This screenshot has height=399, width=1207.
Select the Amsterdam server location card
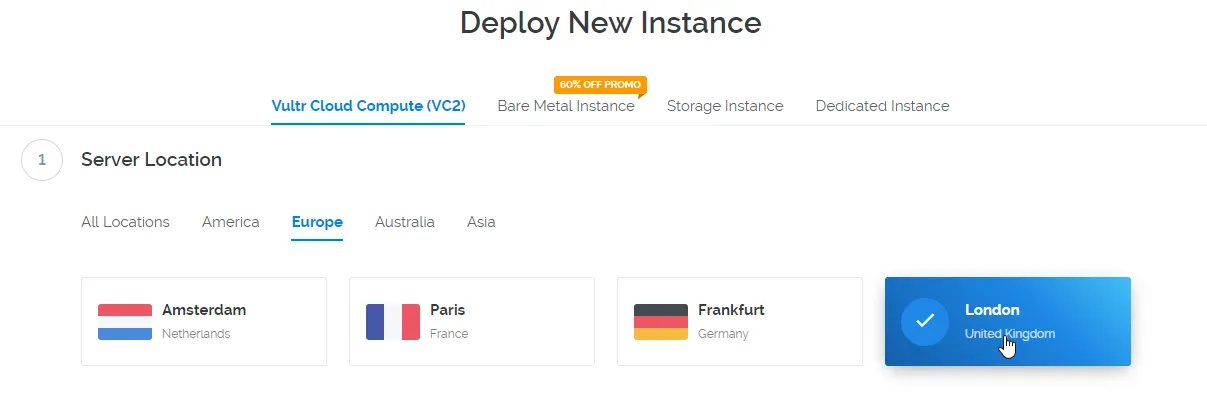point(204,321)
